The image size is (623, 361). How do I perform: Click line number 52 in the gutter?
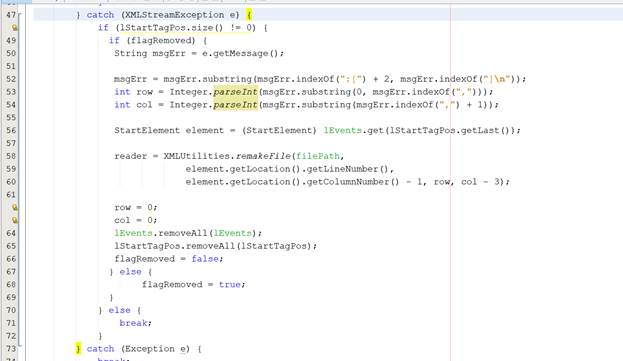(11, 79)
